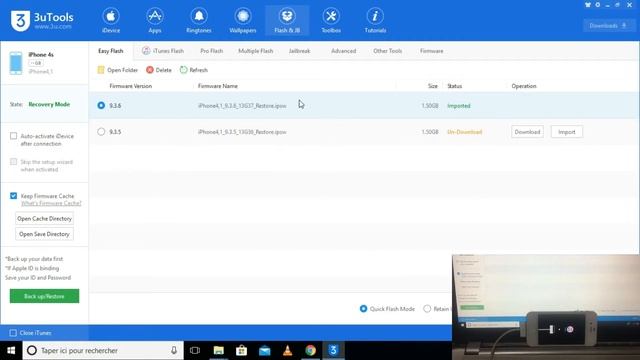
Task: Open the Pro Flash tab
Action: (211, 51)
